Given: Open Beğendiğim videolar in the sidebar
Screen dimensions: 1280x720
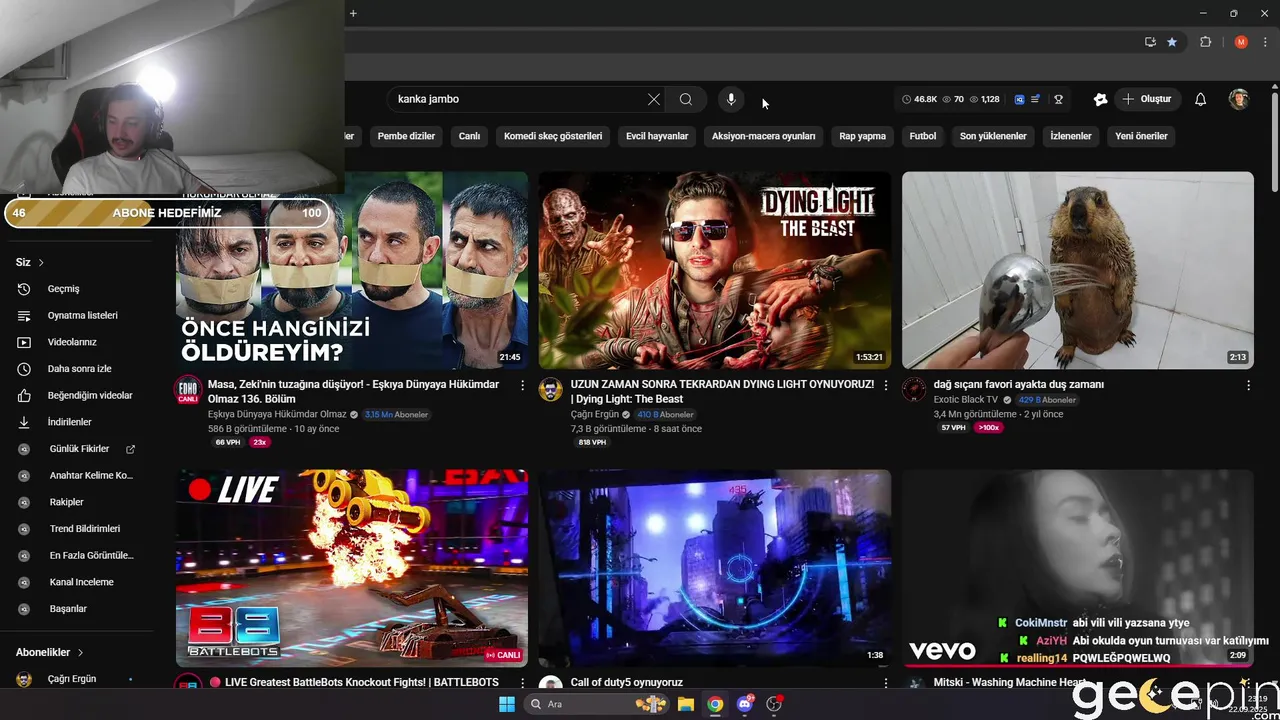Looking at the screenshot, I should [77, 395].
